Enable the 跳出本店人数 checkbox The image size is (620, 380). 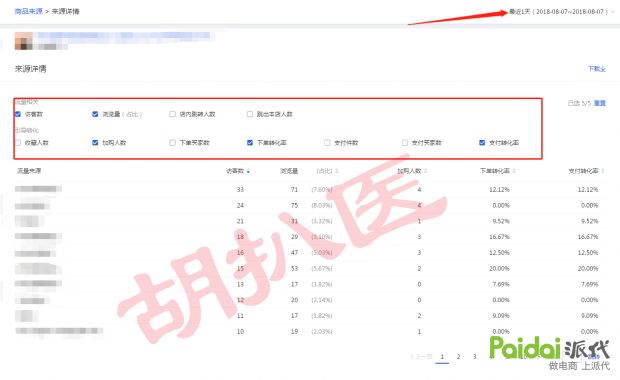[250, 114]
